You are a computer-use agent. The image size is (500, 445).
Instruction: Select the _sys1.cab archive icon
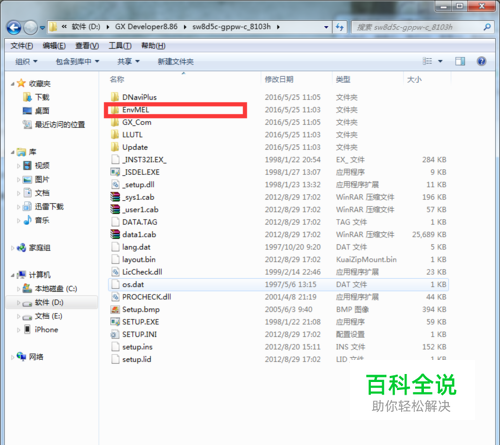115,197
